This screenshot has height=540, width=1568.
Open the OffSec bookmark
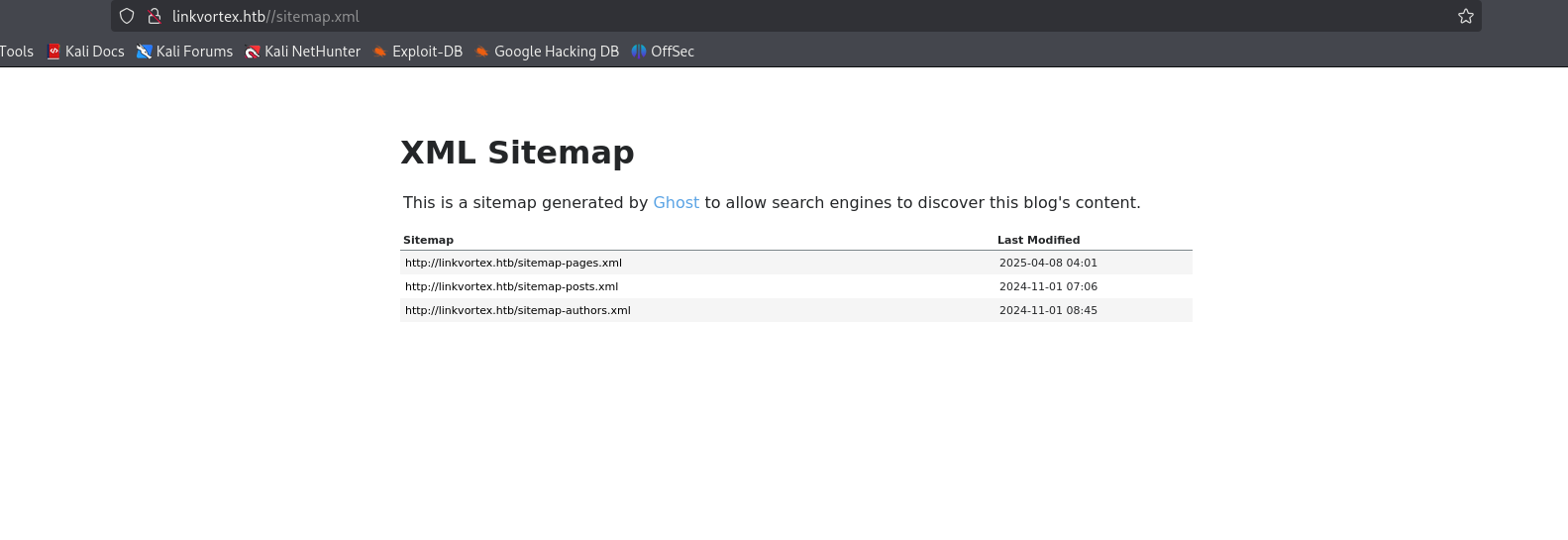(663, 52)
